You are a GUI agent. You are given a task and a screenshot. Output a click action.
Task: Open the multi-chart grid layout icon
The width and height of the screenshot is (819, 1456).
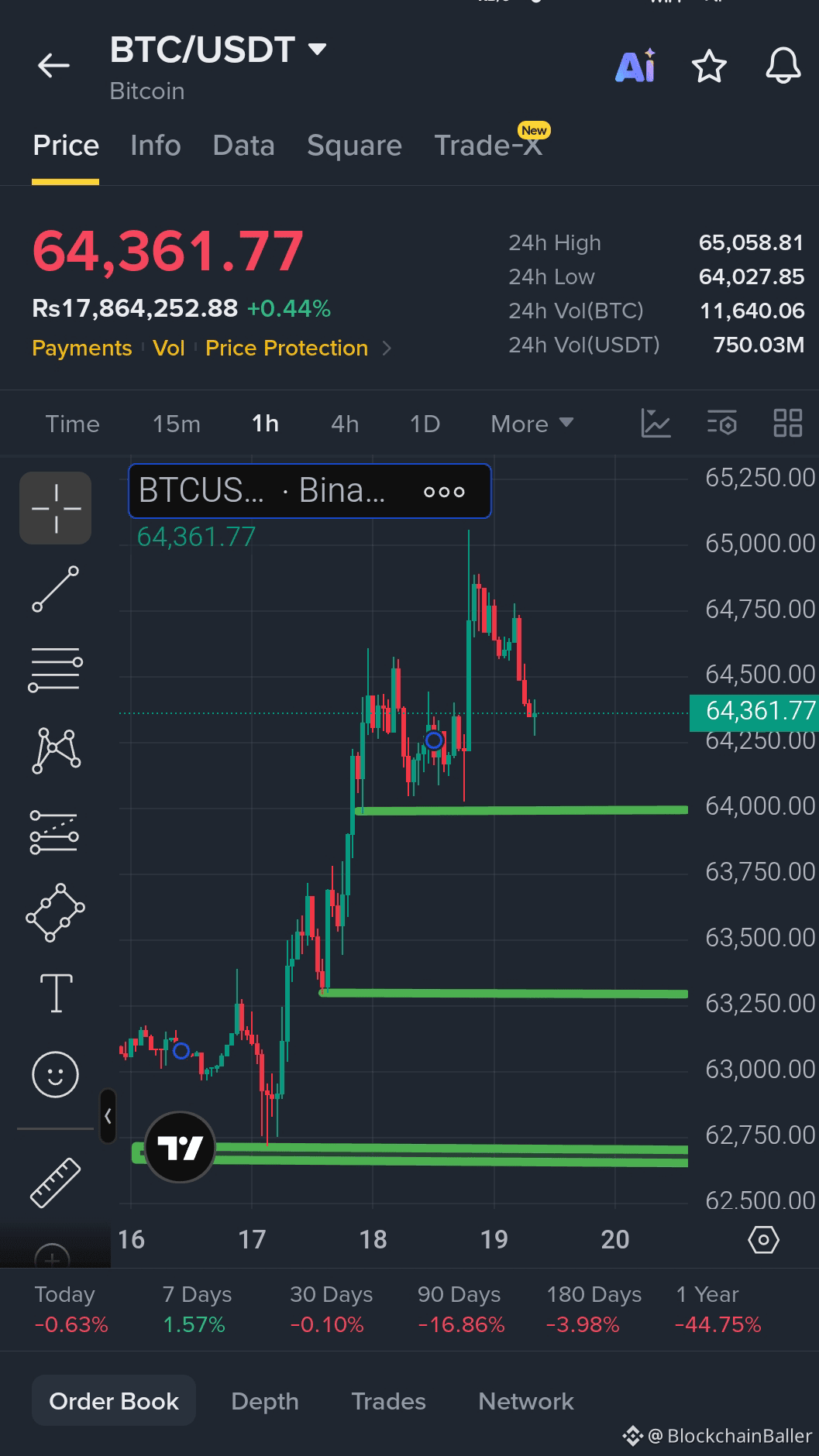tap(788, 424)
